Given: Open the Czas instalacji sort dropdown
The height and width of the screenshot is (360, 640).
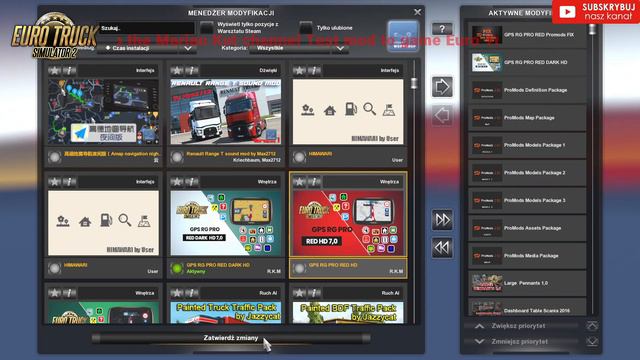Looking at the screenshot, I should (x=148, y=48).
